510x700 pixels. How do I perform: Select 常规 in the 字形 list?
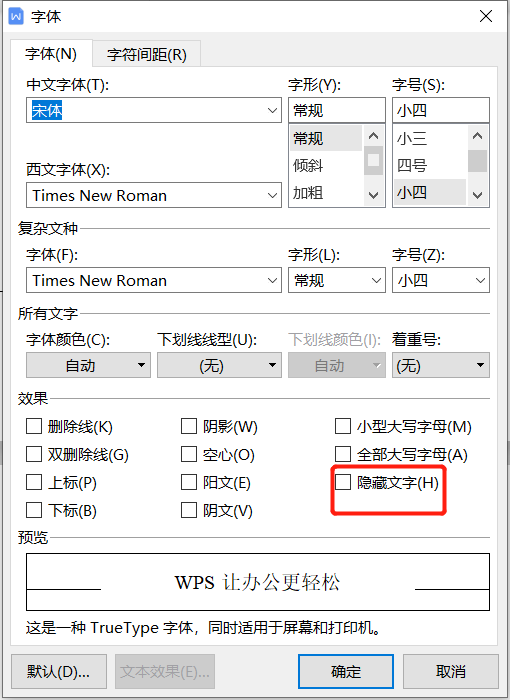326,138
